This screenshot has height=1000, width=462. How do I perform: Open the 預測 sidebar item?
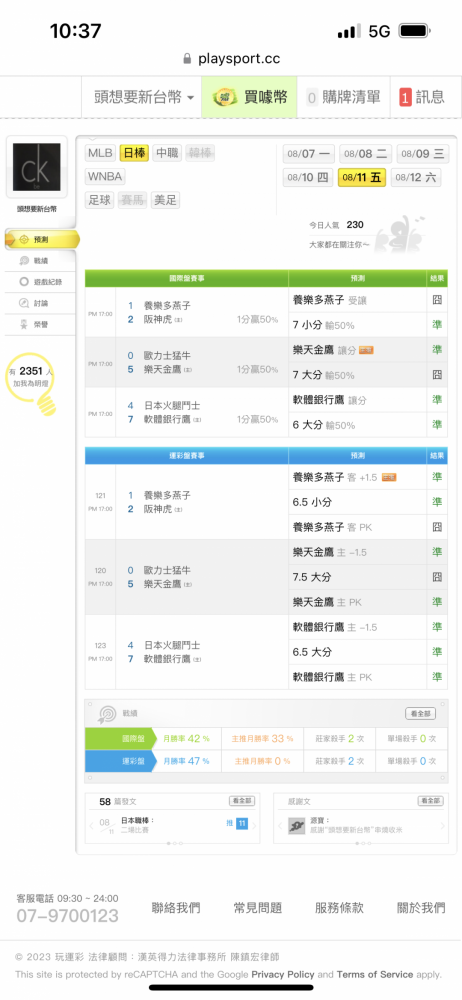click(x=41, y=239)
